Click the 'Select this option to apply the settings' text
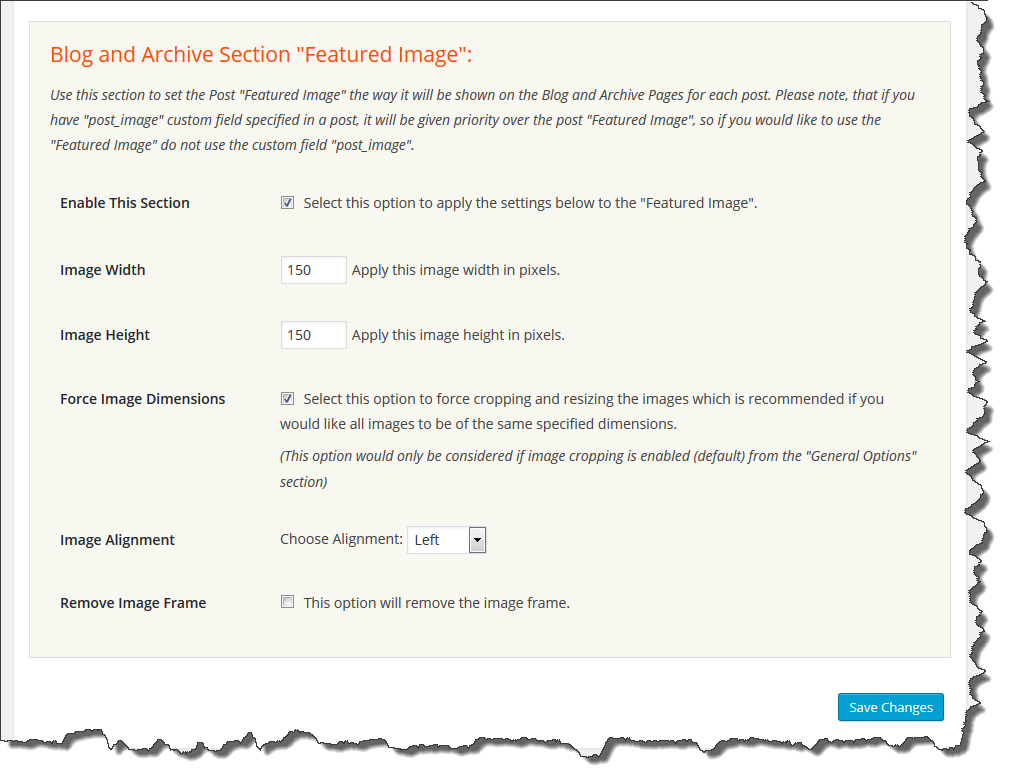Viewport: 1010px width, 777px height. [530, 203]
